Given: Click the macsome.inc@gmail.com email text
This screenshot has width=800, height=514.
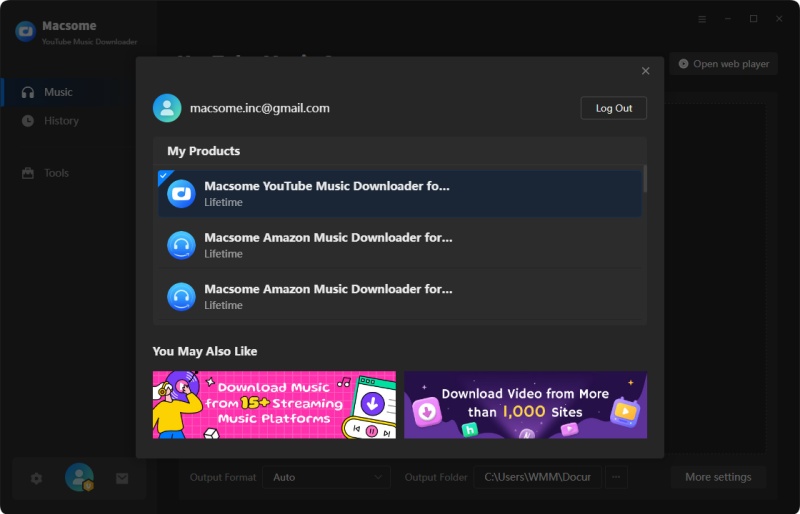Looking at the screenshot, I should (260, 108).
